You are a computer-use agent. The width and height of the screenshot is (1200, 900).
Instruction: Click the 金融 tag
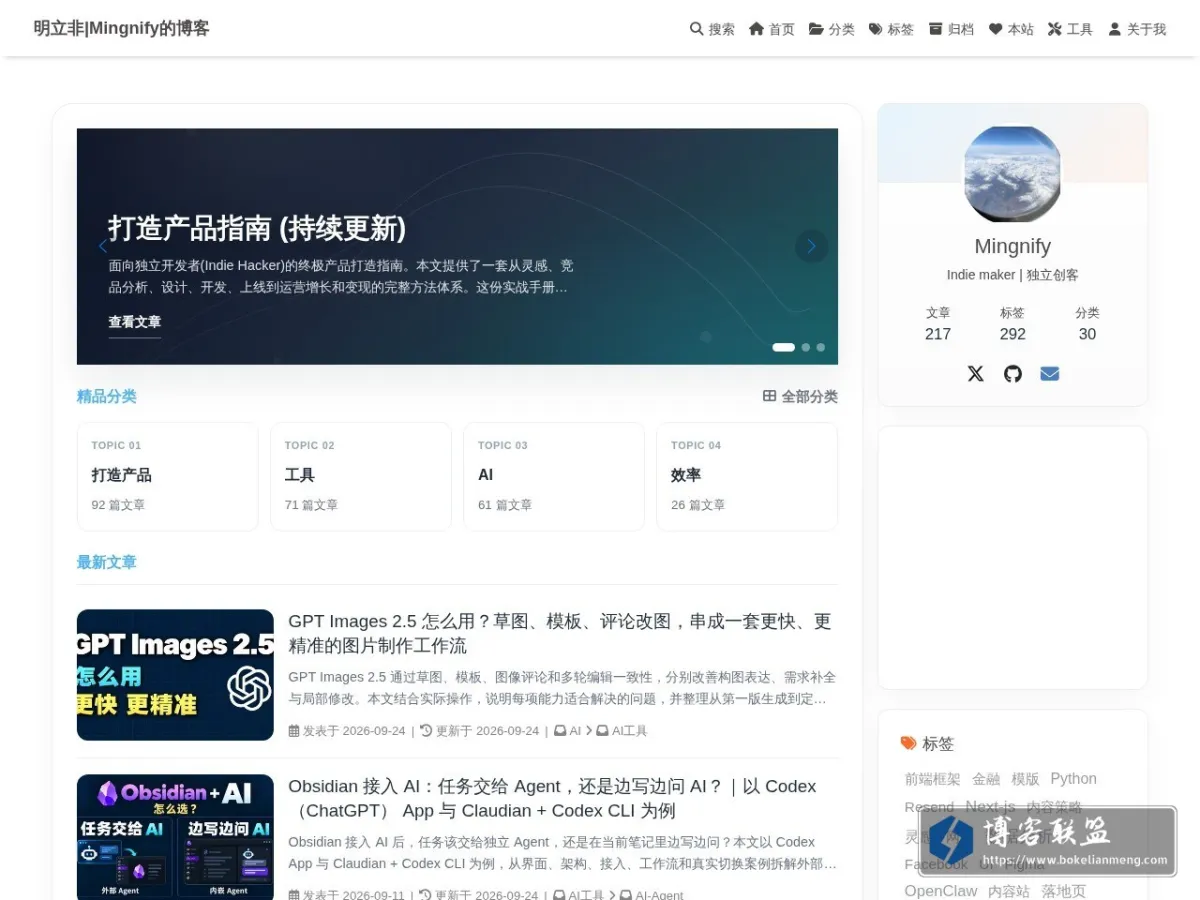click(986, 779)
